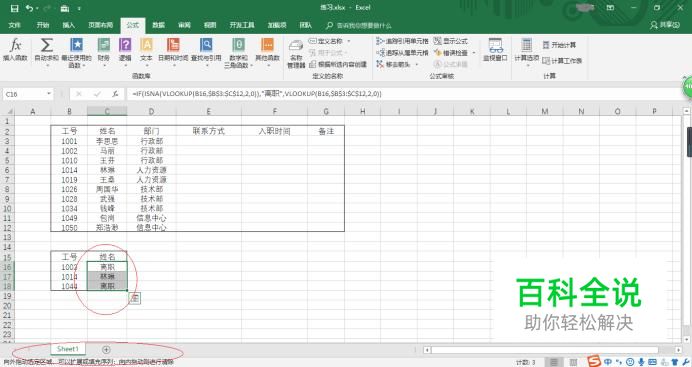Switch to Page Layout view in status bar

(573, 362)
